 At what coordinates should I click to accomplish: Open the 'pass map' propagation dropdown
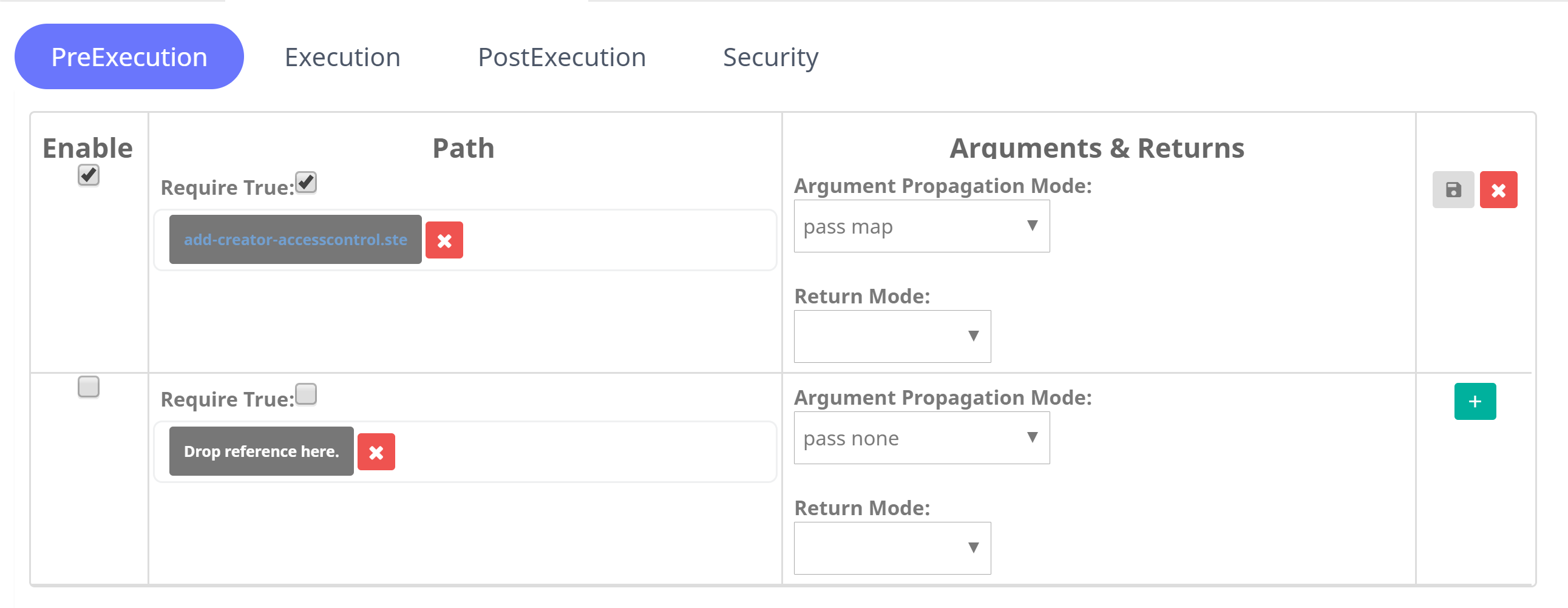tap(921, 226)
